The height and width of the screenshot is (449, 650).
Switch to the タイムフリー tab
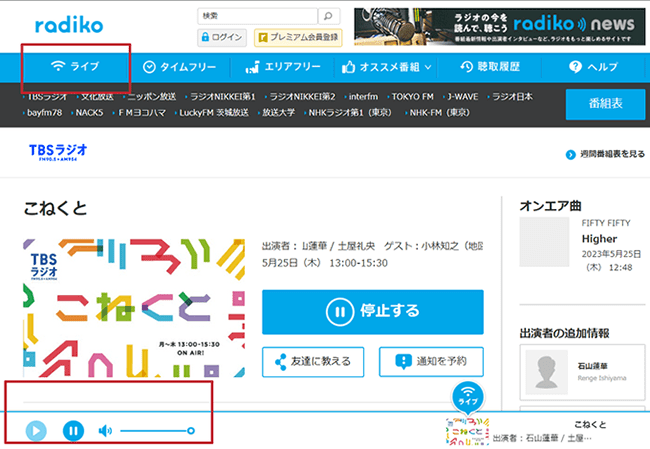(179, 67)
